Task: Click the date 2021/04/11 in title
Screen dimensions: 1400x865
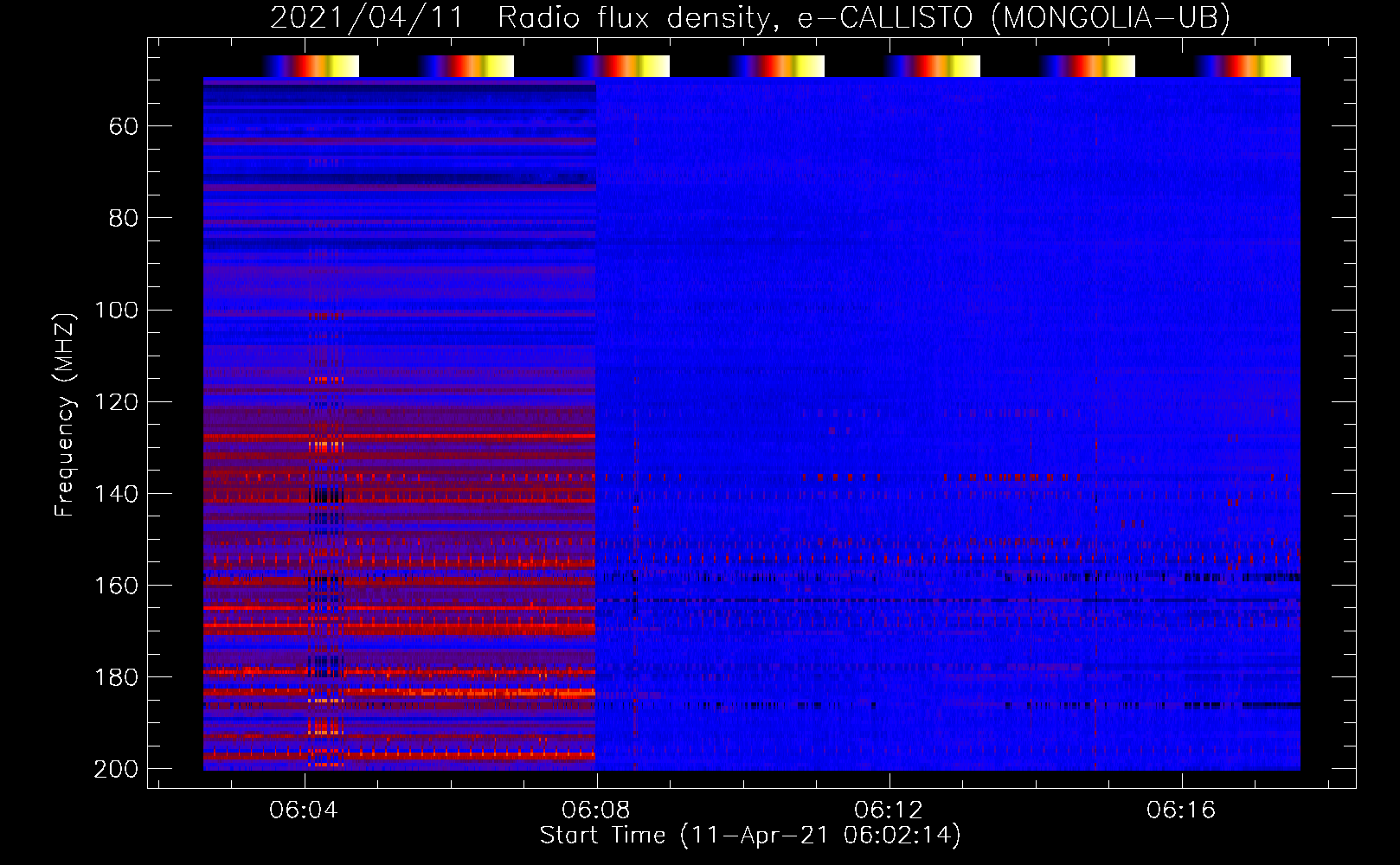Action: point(368,17)
